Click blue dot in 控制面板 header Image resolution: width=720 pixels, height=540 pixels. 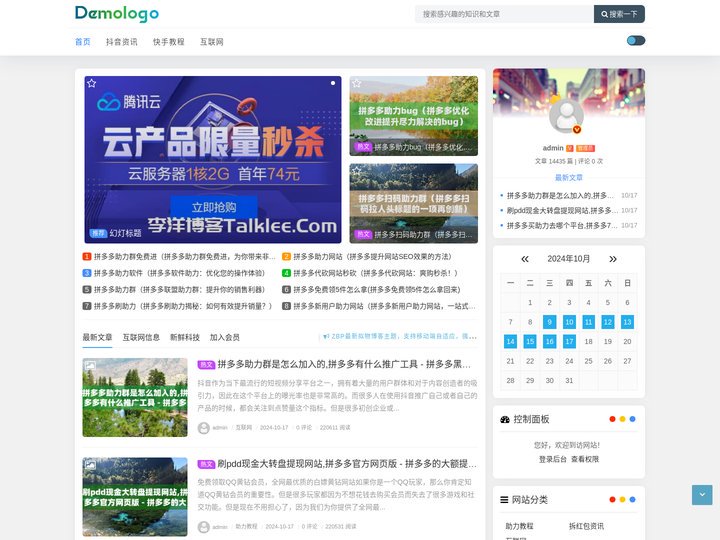(632, 419)
